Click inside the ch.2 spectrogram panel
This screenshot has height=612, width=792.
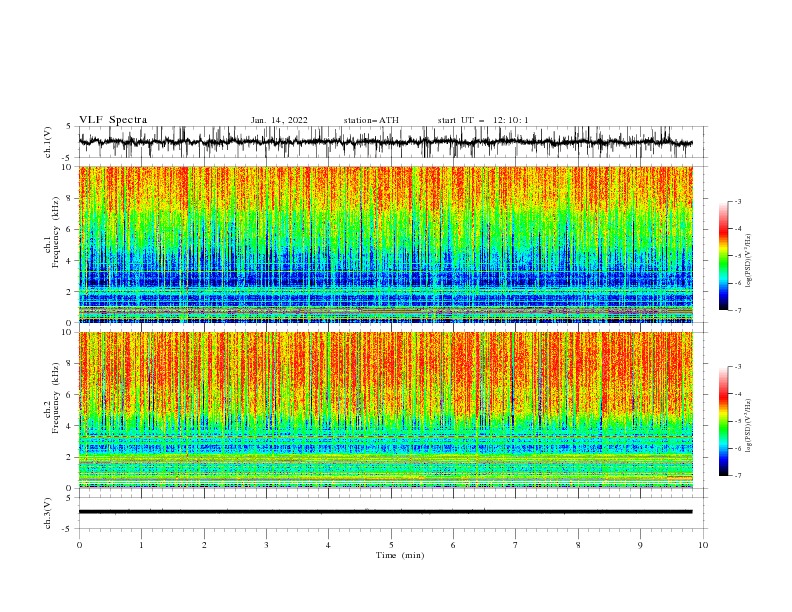[x=385, y=410]
